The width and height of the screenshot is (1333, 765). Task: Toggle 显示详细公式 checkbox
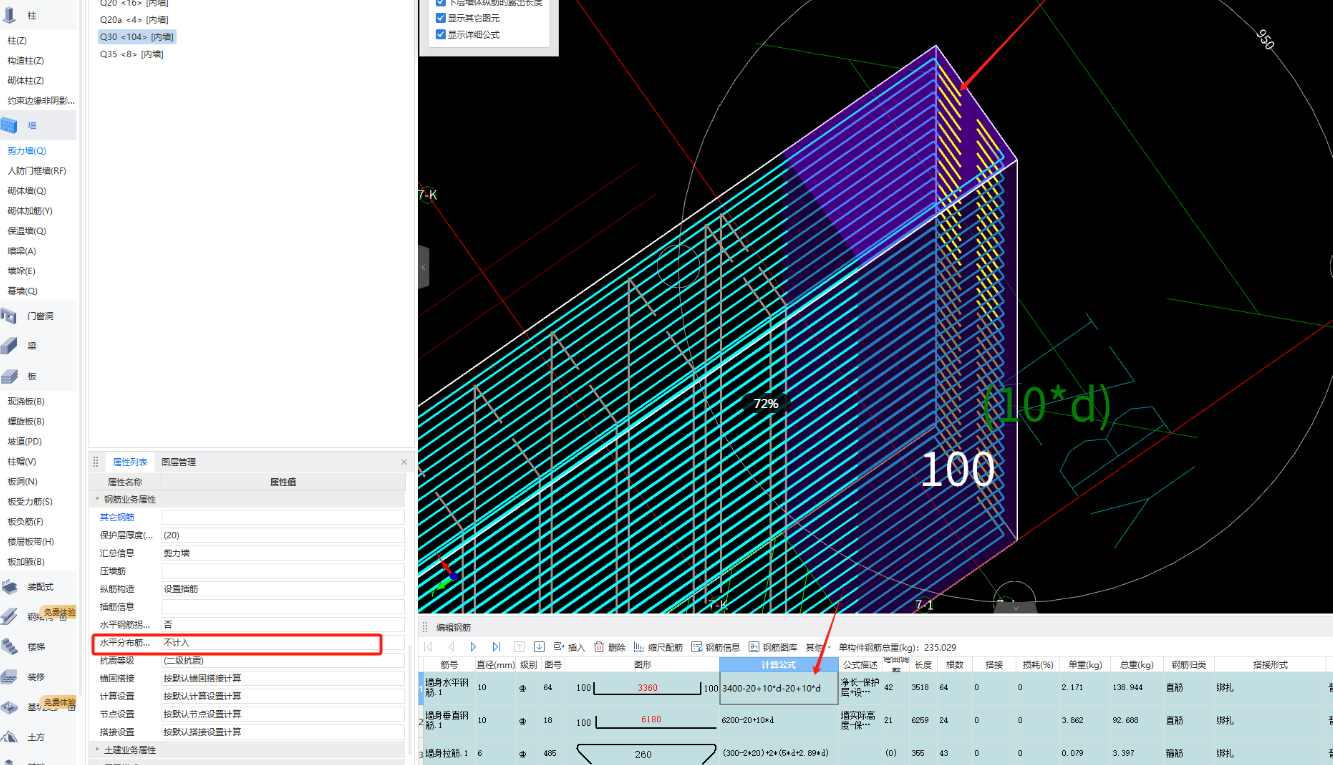[441, 34]
